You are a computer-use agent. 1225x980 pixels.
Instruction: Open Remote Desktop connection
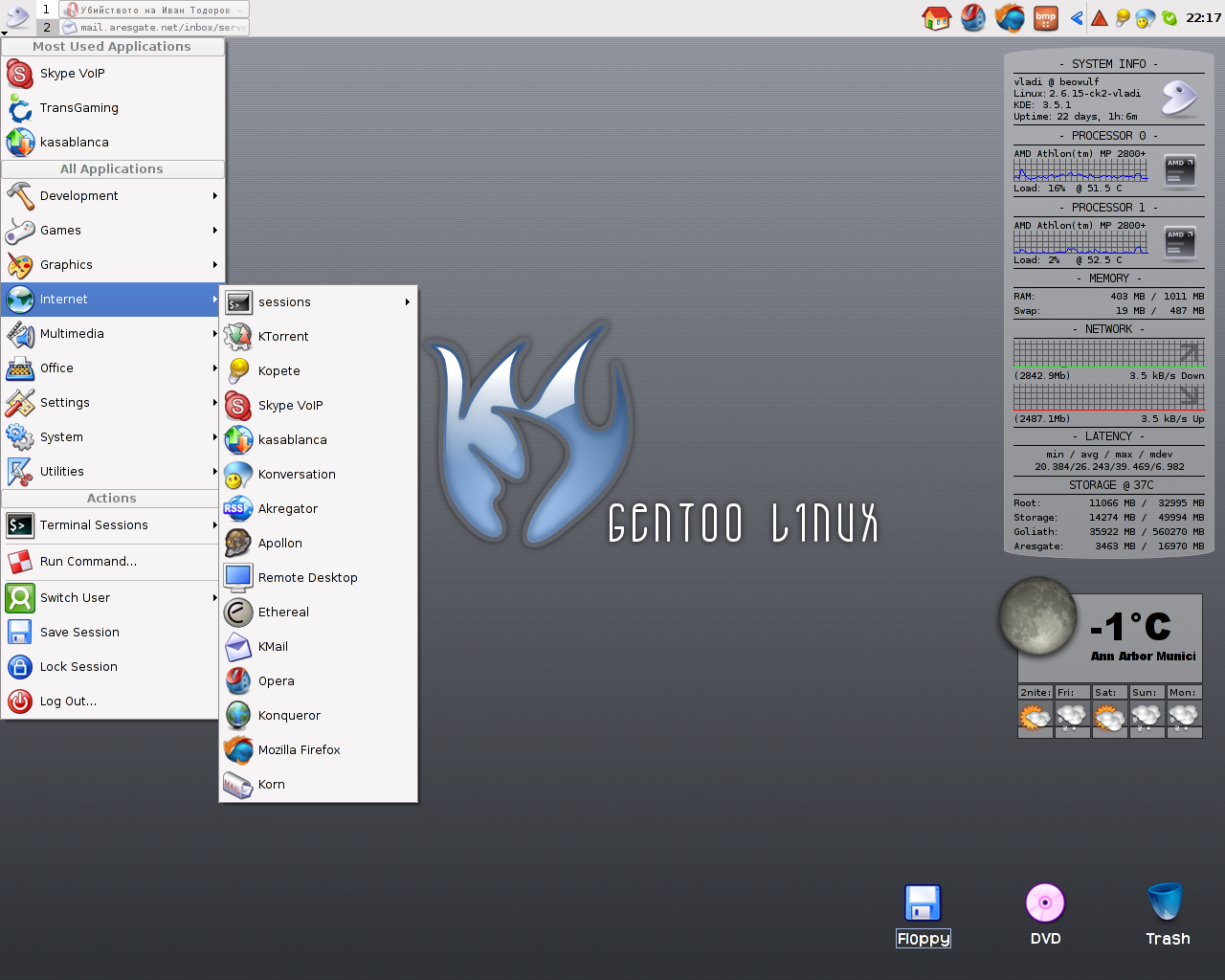[x=319, y=578]
